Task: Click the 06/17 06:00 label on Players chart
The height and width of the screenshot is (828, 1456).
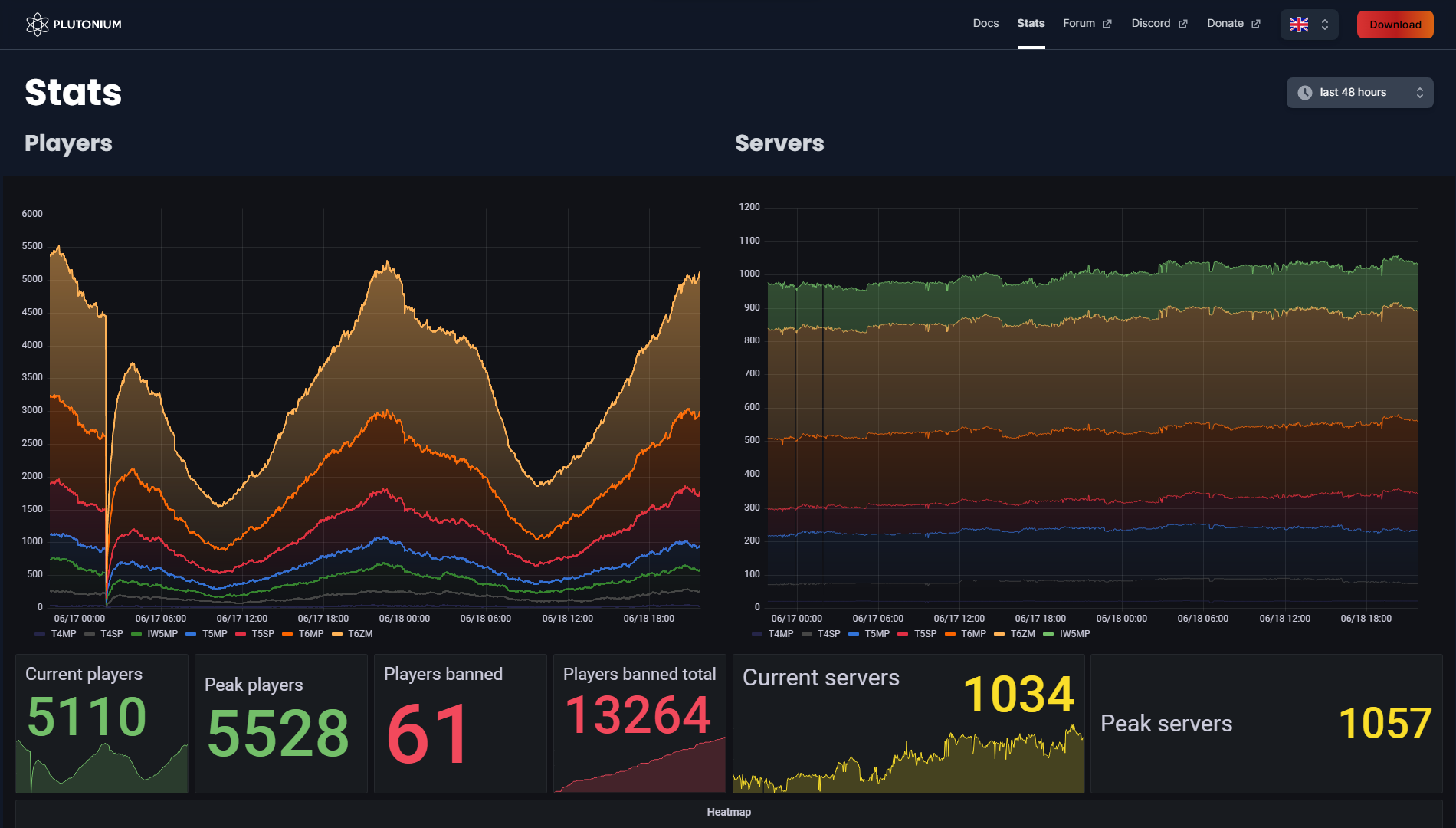Action: click(x=161, y=619)
